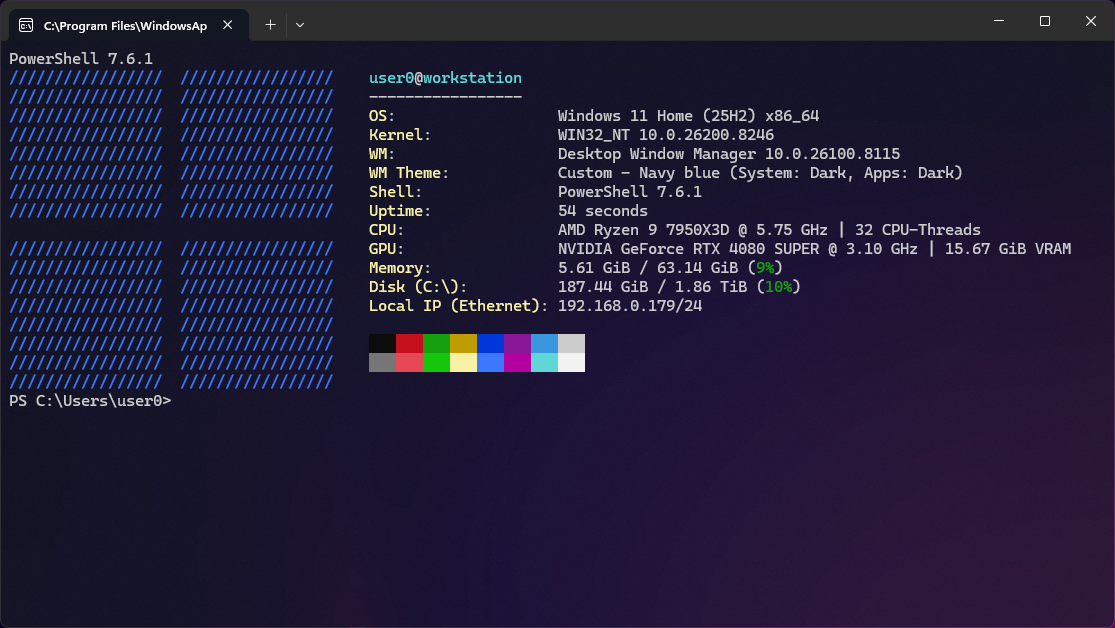Click 'Desktop Window Manager 10.0.26100.8115' text
Image resolution: width=1115 pixels, height=628 pixels.
[729, 154]
